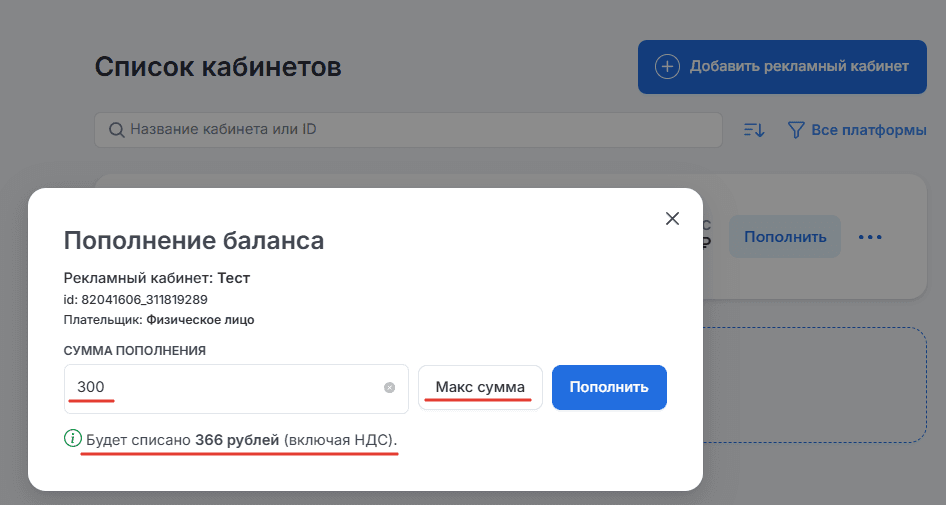Clear the top-up amount field
Image resolution: width=946 pixels, height=505 pixels.
[x=390, y=387]
